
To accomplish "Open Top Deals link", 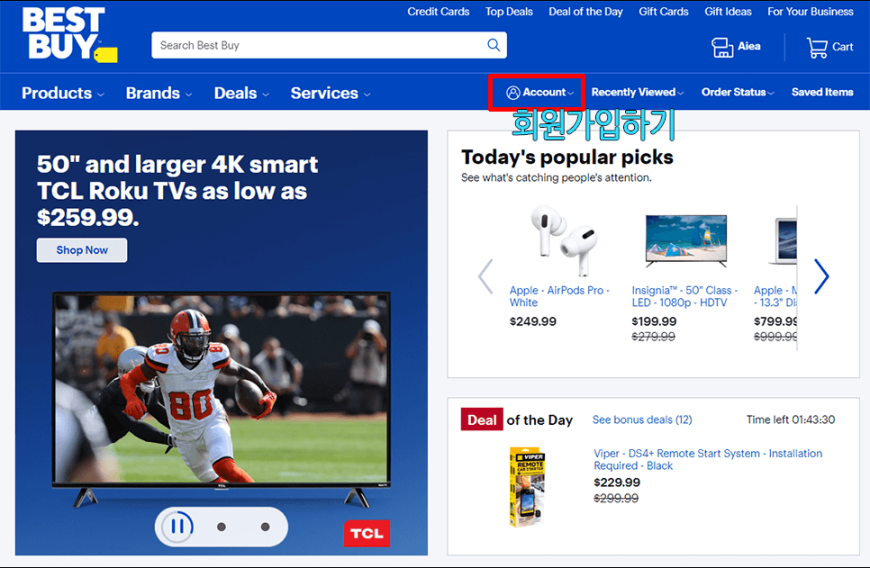I will (509, 12).
